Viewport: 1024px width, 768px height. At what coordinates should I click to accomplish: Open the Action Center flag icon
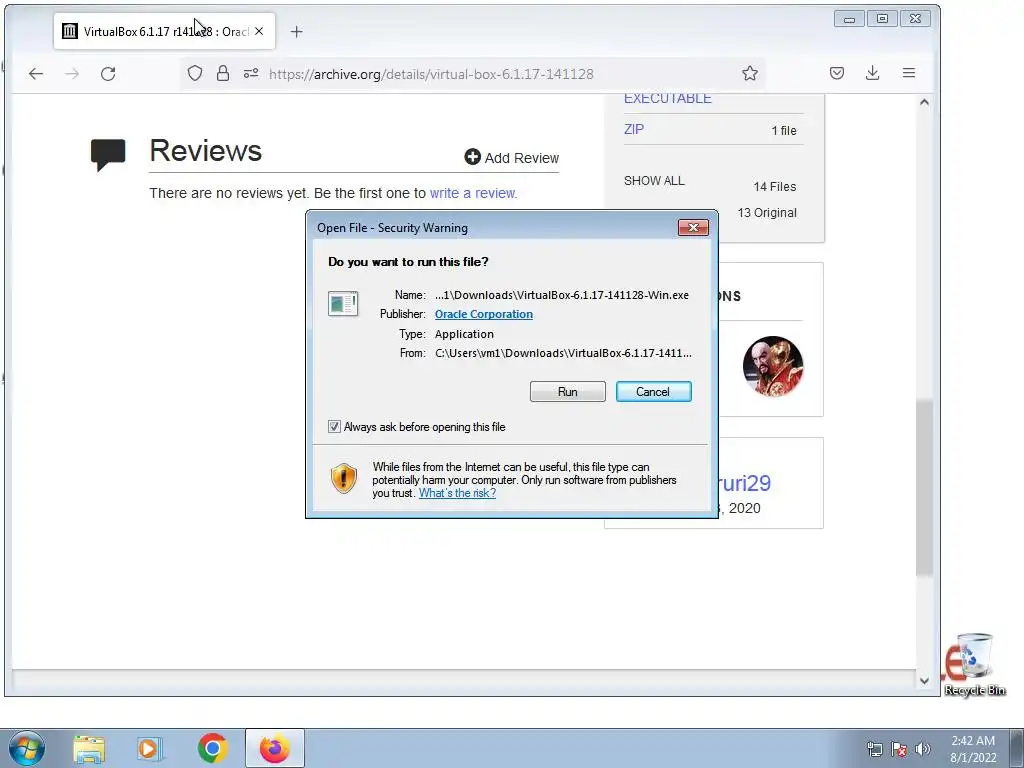pyautogui.click(x=899, y=749)
